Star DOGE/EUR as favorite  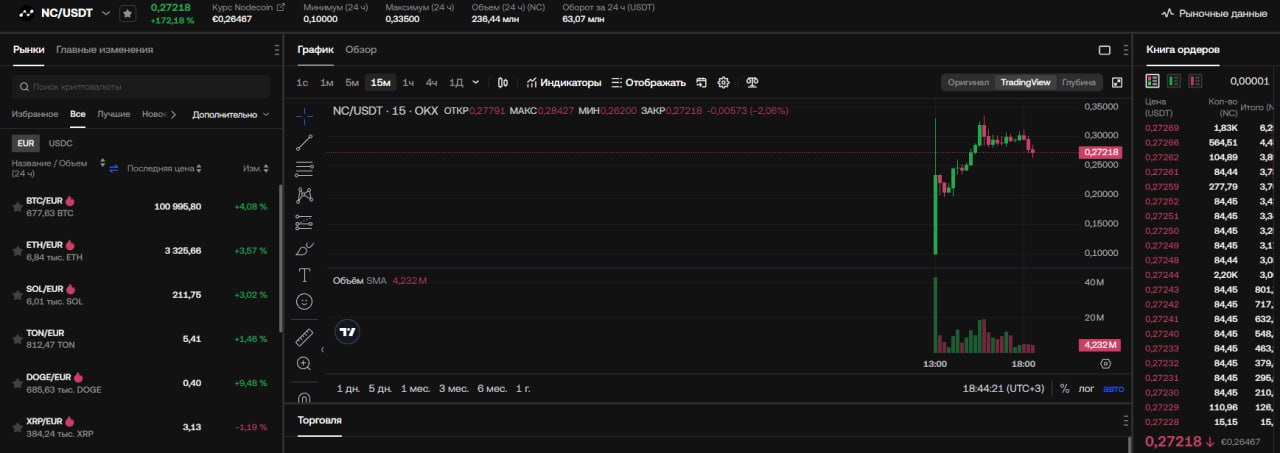tap(17, 383)
